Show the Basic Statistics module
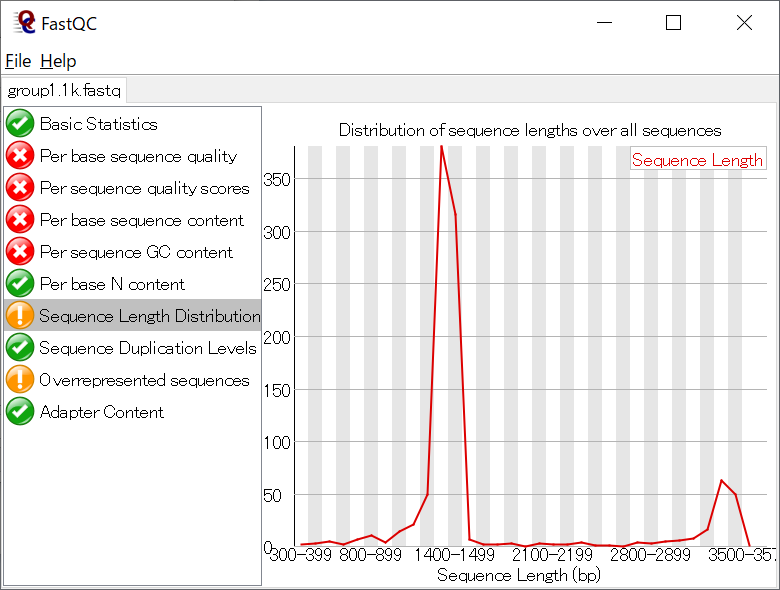This screenshot has height=590, width=780. (132, 124)
